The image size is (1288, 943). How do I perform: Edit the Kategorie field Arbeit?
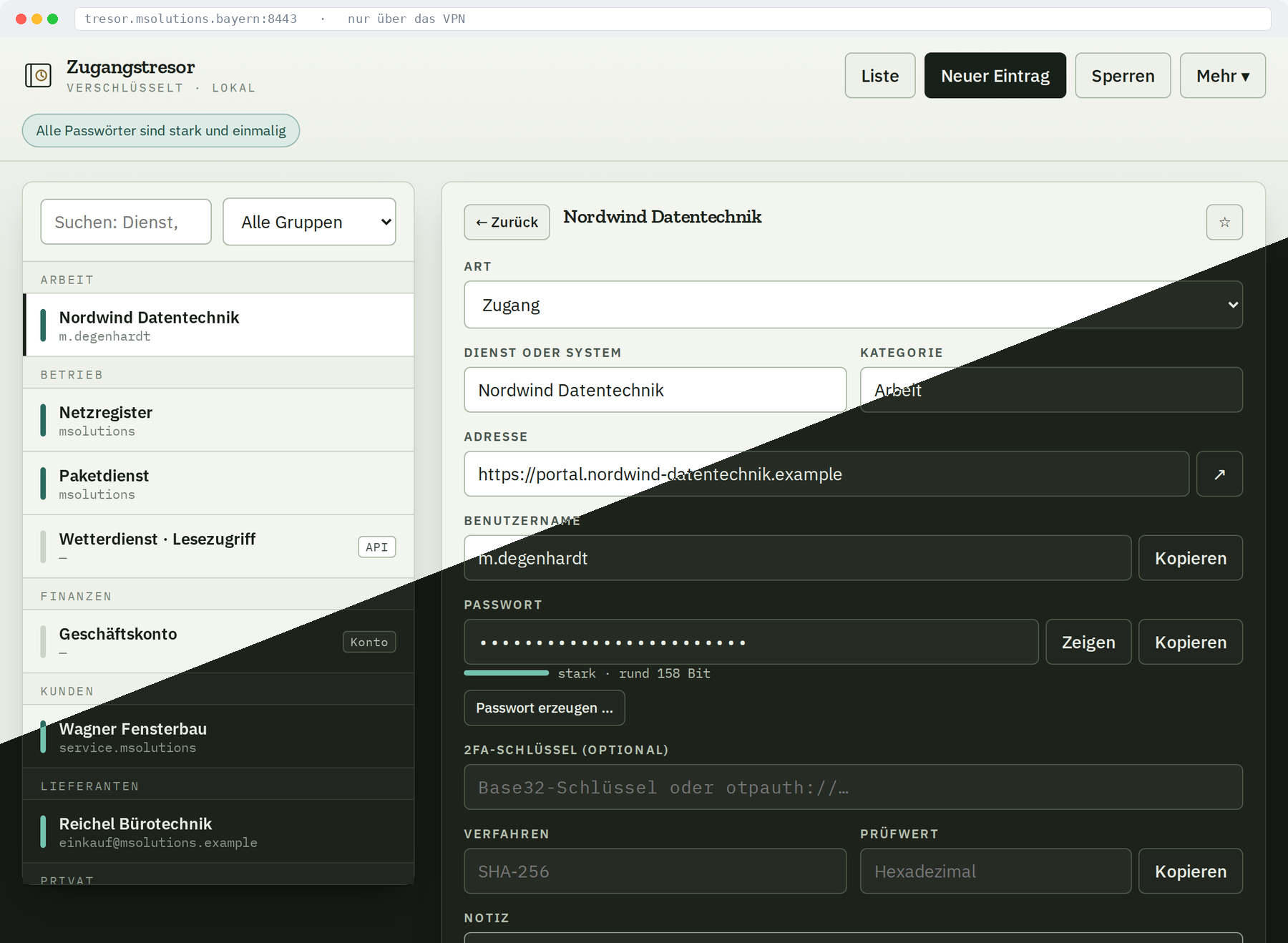click(1051, 390)
